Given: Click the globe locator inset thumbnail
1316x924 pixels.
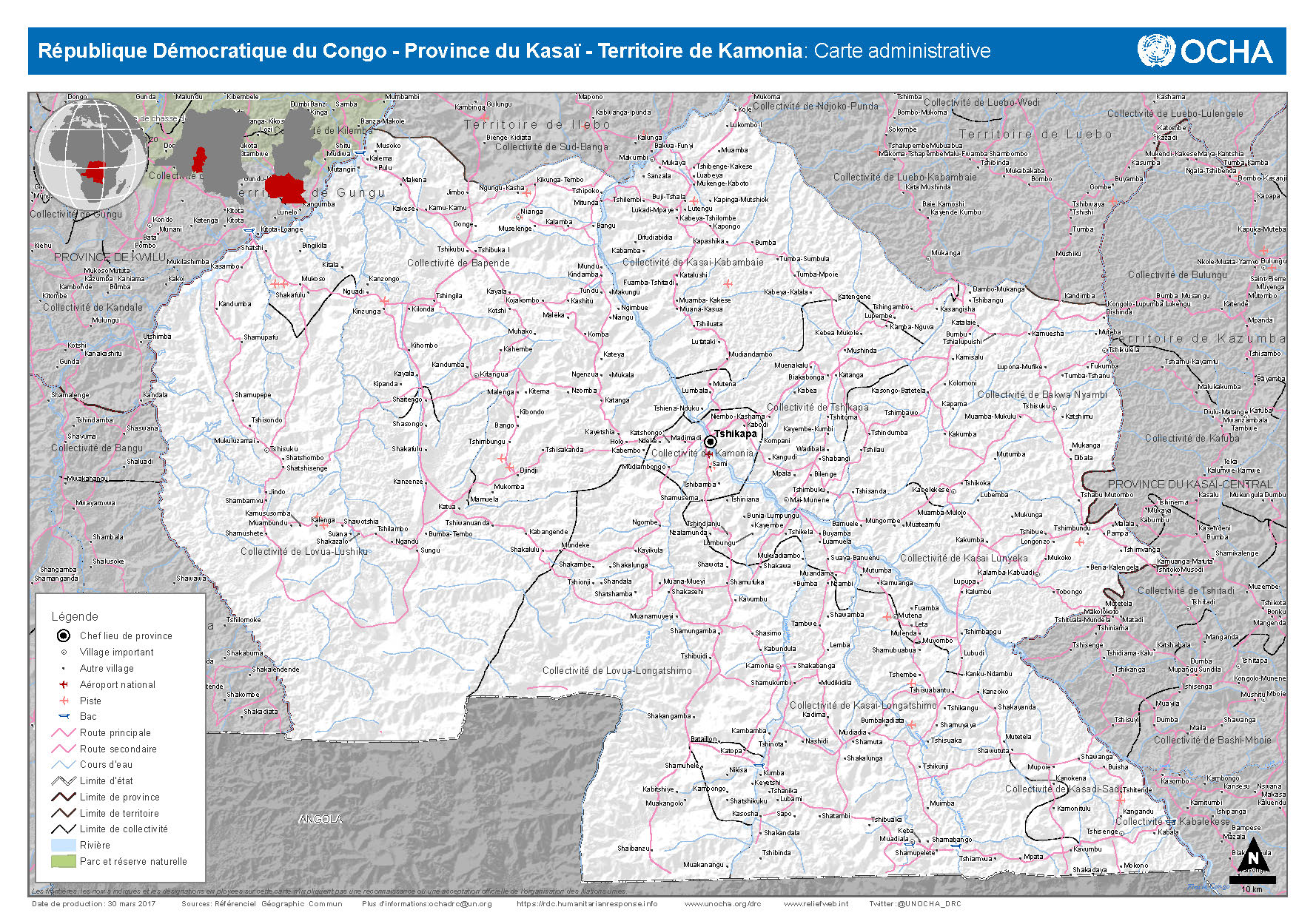Looking at the screenshot, I should point(90,155).
